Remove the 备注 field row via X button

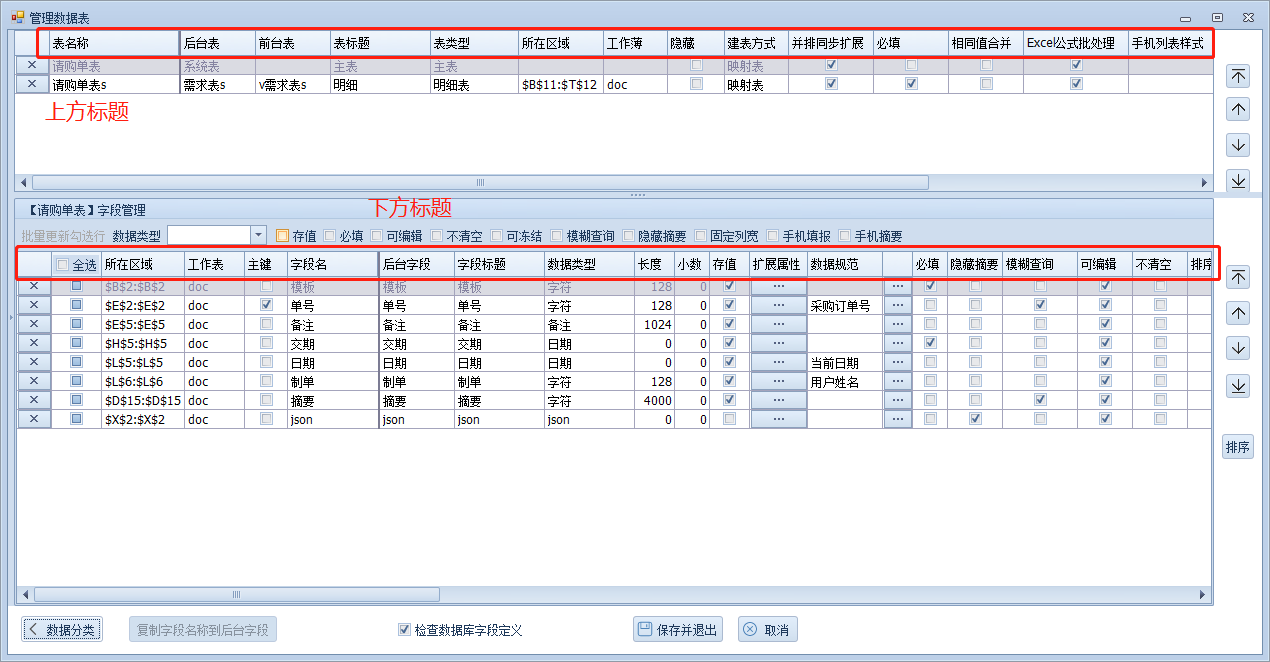[x=34, y=325]
